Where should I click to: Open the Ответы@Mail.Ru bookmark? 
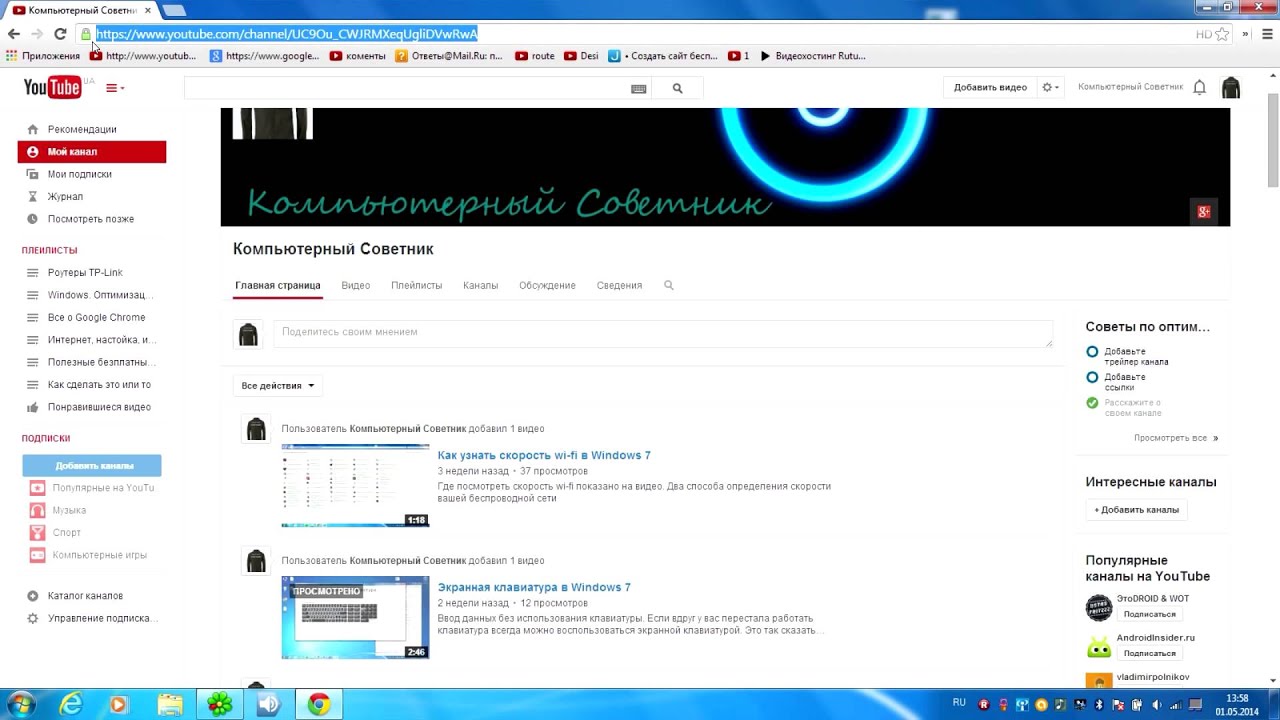pos(449,56)
